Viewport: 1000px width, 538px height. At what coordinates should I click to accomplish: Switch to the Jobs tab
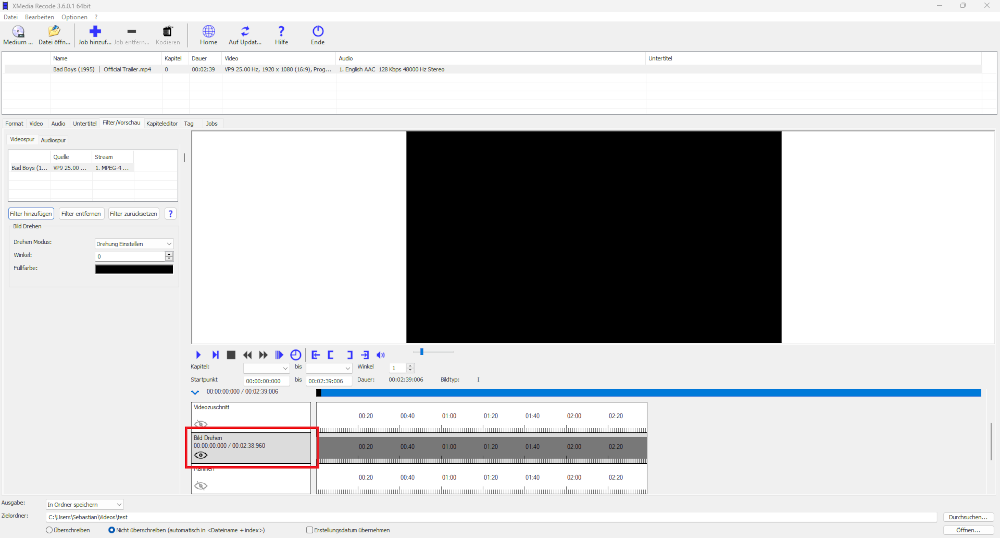point(211,124)
